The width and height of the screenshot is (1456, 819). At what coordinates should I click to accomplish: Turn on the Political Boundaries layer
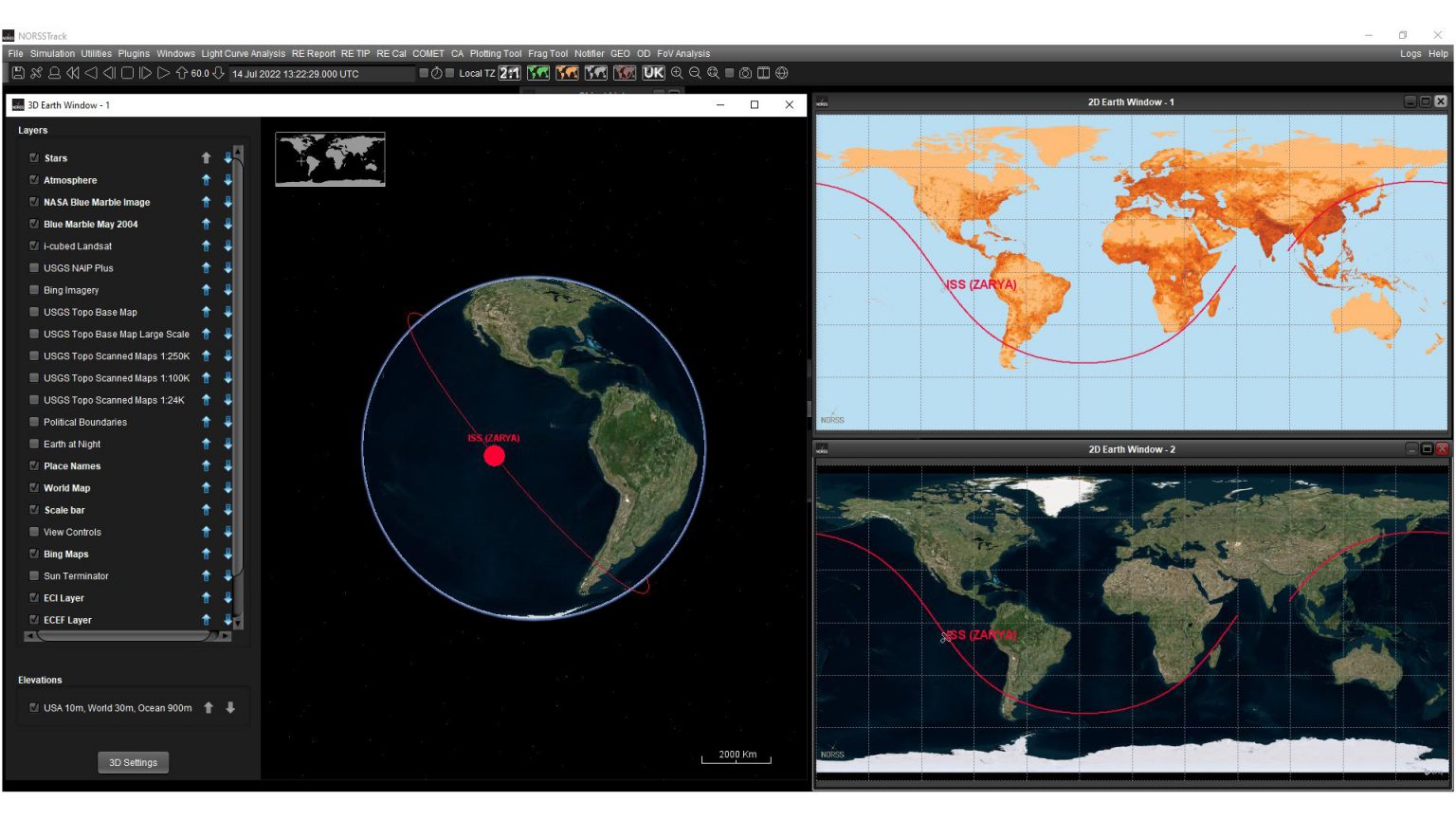[34, 423]
